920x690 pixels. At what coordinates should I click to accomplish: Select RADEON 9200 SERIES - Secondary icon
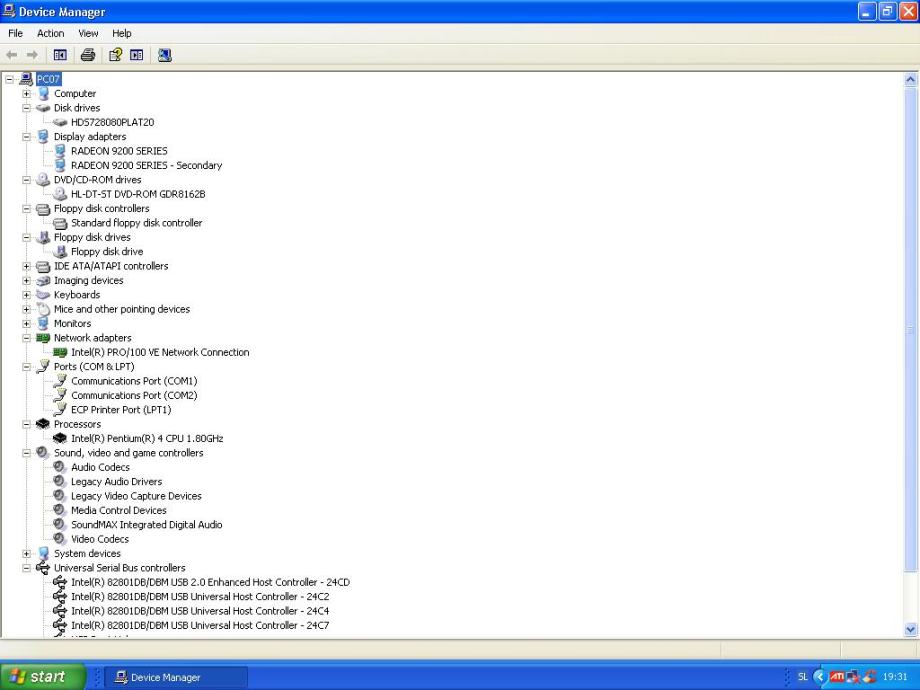point(60,165)
